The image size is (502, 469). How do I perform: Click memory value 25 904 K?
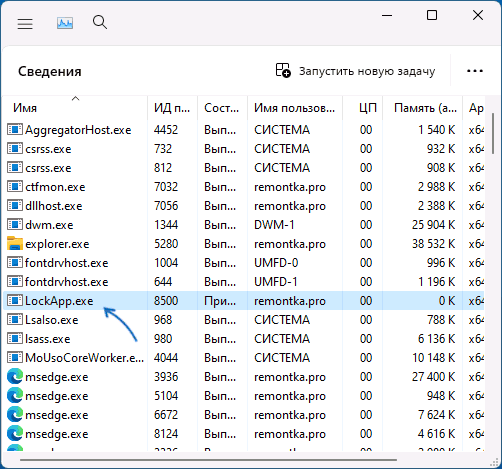[x=433, y=225]
